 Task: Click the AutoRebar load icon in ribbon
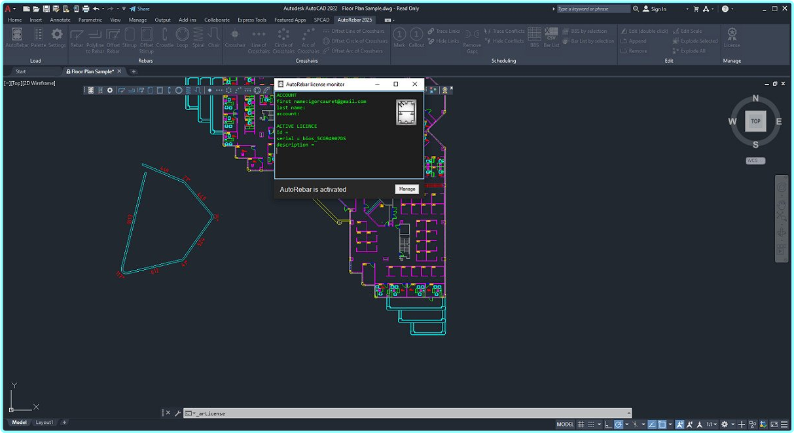point(17,37)
